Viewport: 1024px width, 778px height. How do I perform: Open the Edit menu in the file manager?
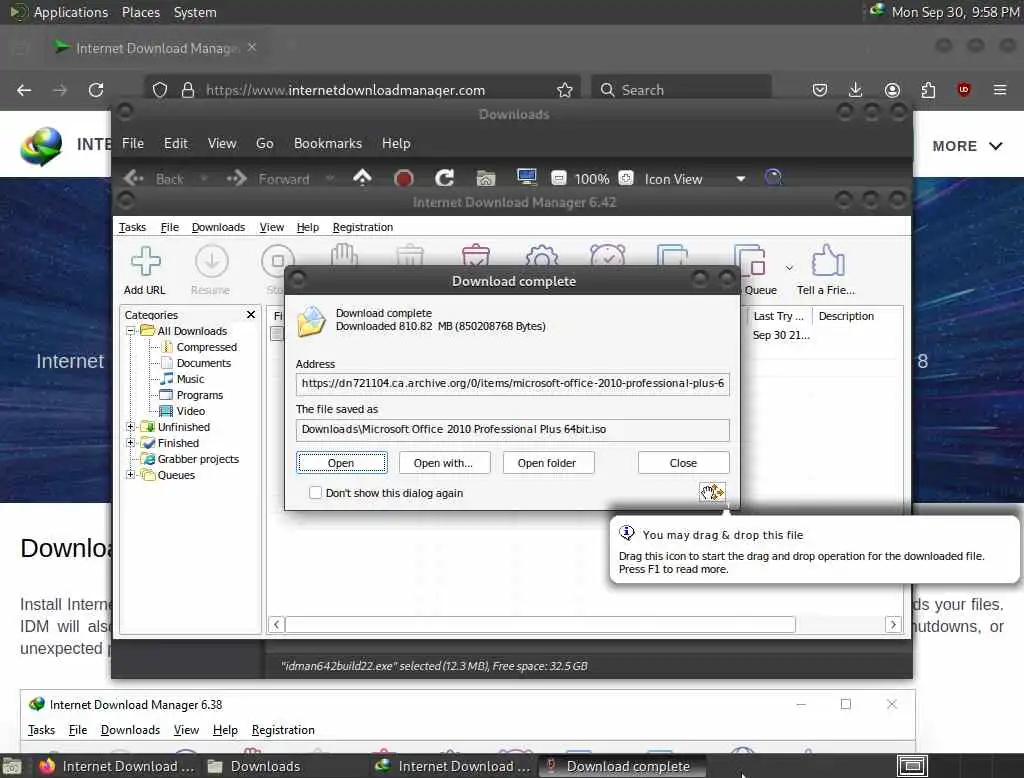[x=176, y=143]
